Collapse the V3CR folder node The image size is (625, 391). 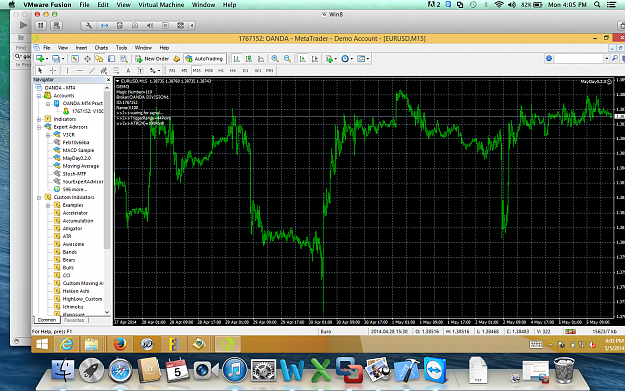coord(48,135)
